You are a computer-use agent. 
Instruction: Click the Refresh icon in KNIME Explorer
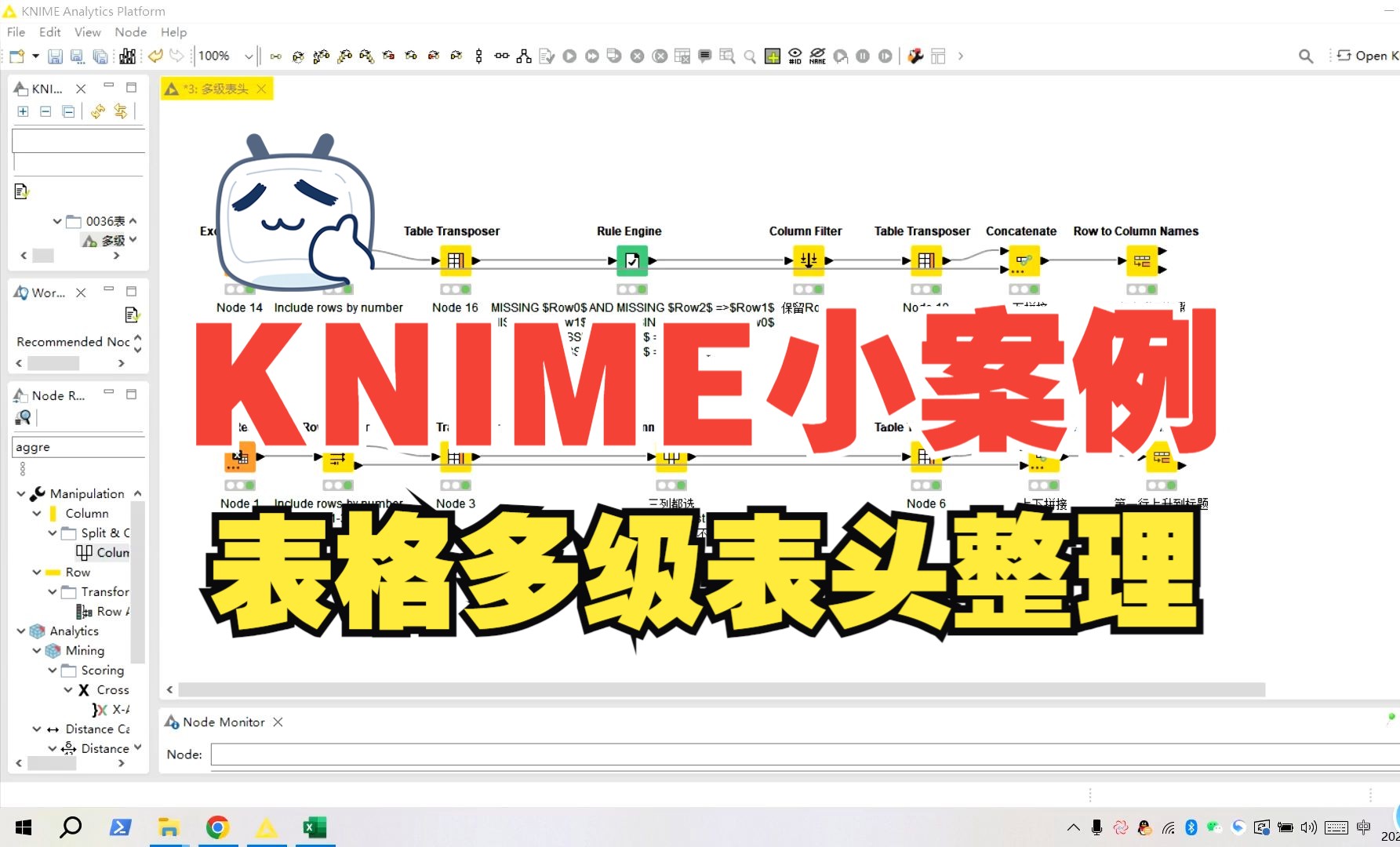click(97, 111)
